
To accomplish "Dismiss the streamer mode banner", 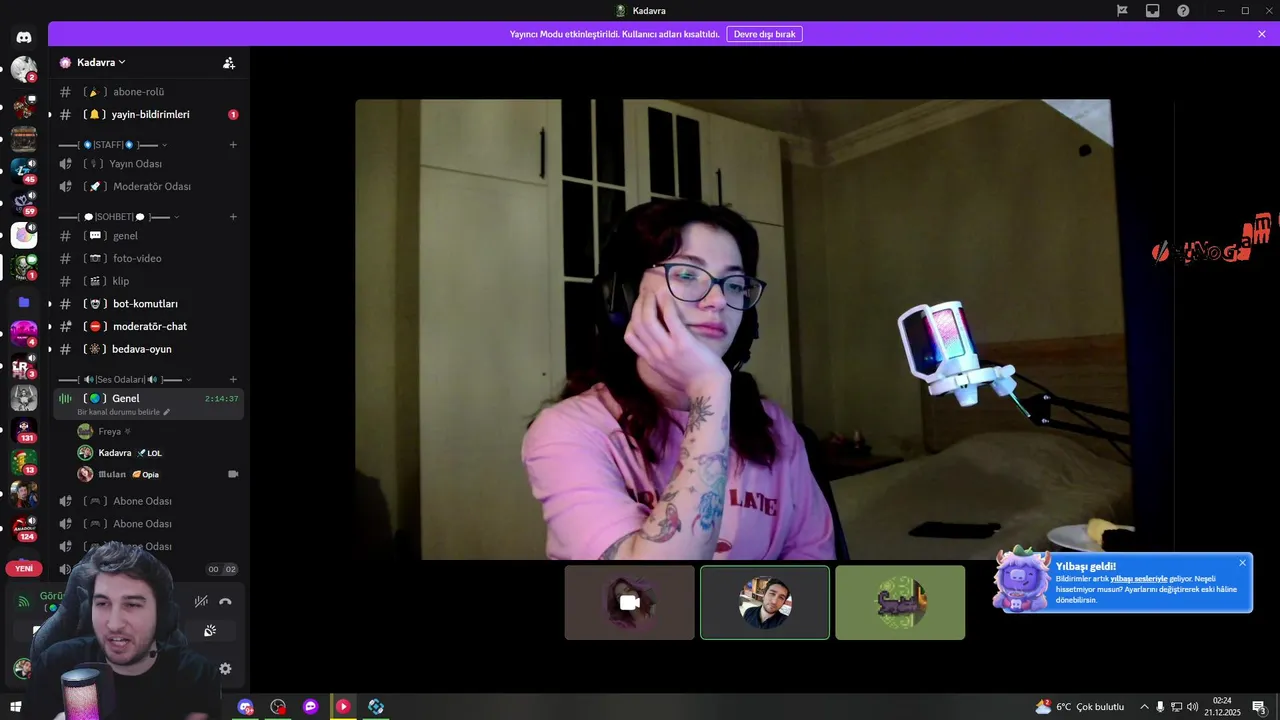I will 1262,34.
